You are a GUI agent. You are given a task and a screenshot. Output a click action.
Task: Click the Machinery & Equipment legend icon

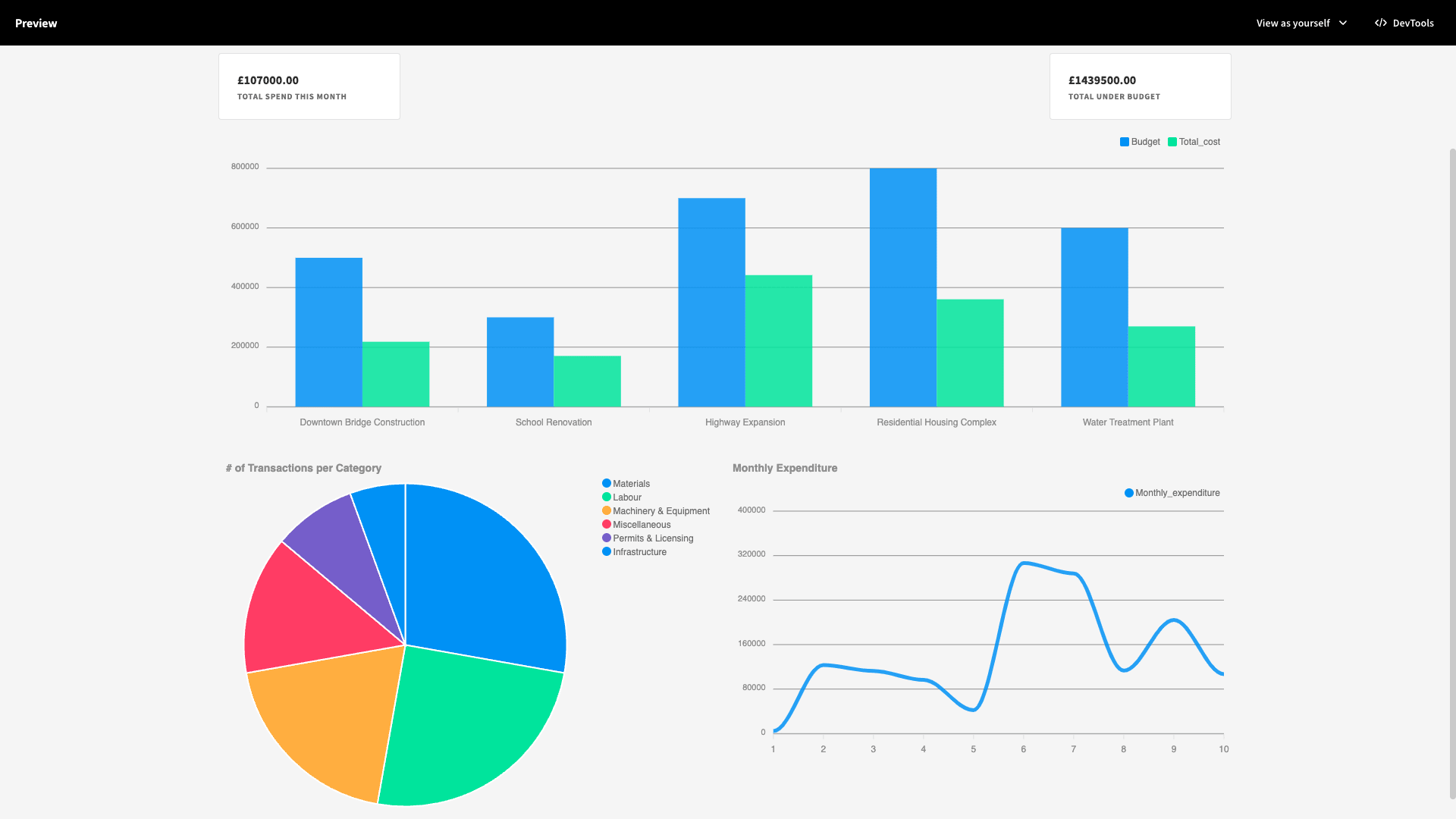point(606,510)
